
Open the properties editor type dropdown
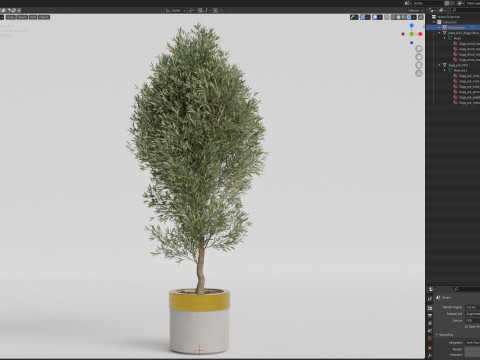tap(432, 289)
